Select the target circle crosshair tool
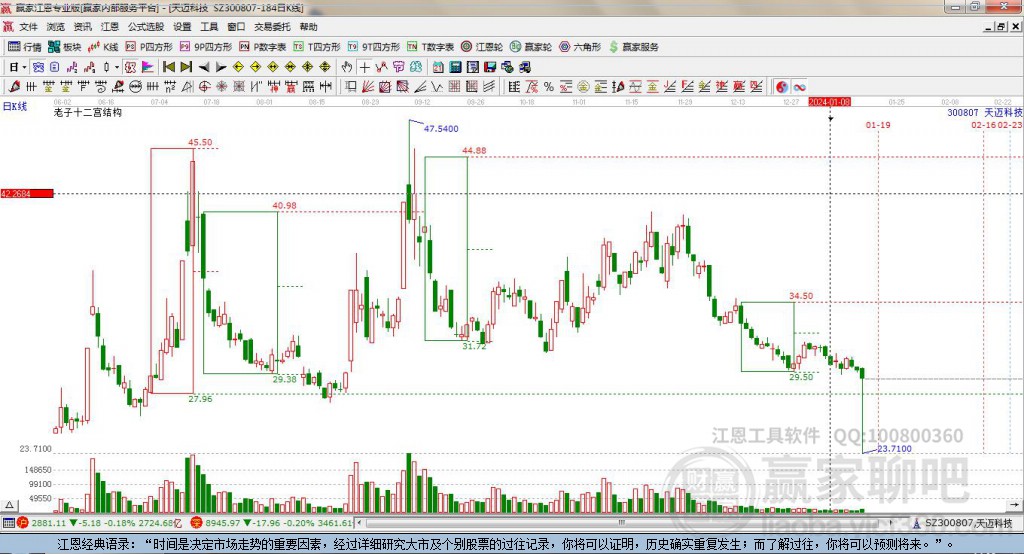This screenshot has width=1024, height=554. 204,87
